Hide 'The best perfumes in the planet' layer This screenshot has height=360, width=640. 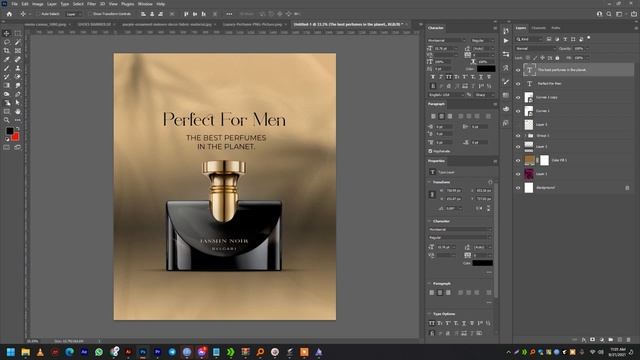coord(518,70)
